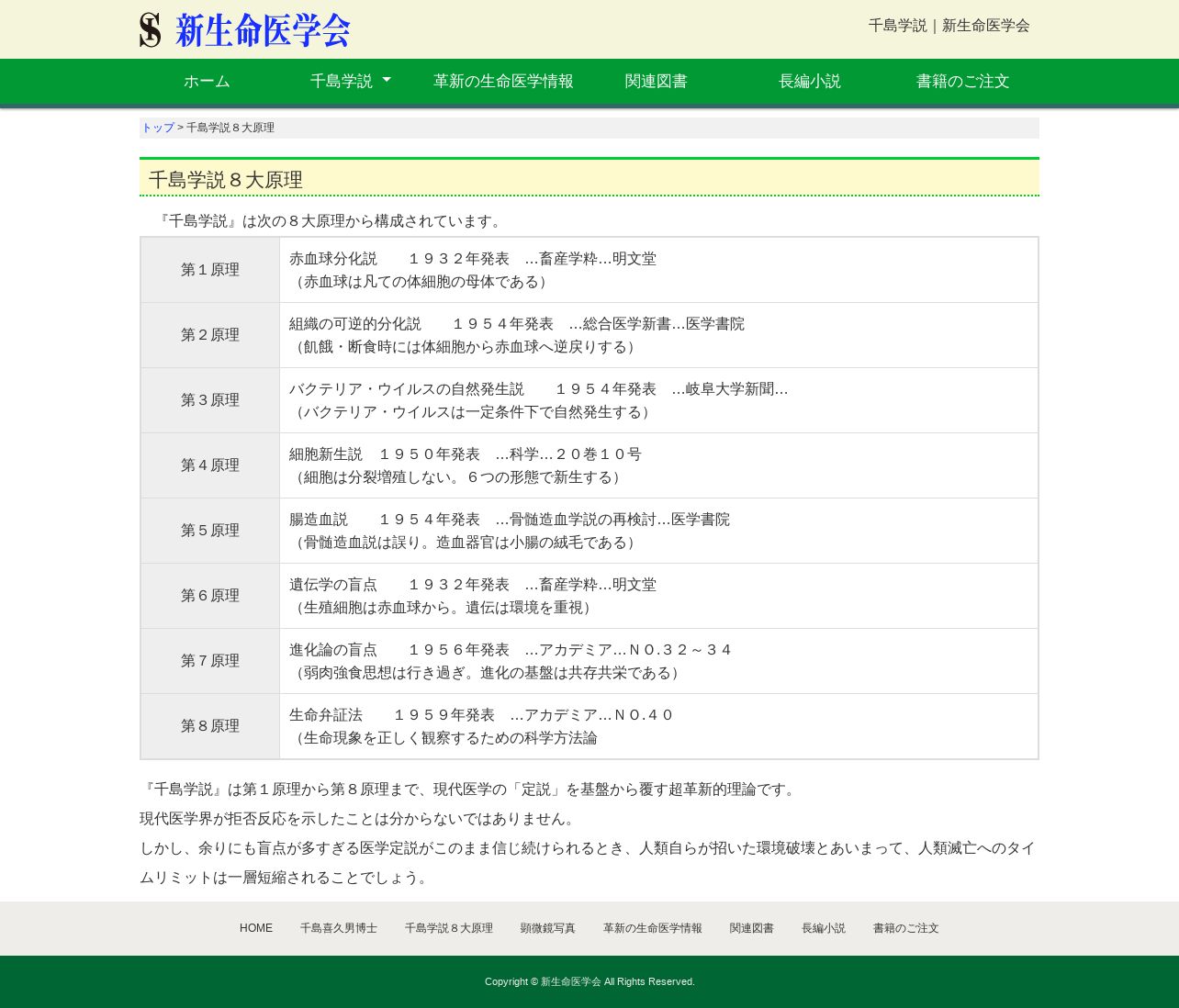Click the 腸造血説 description cell
The height and width of the screenshot is (1008, 1179).
(x=658, y=531)
